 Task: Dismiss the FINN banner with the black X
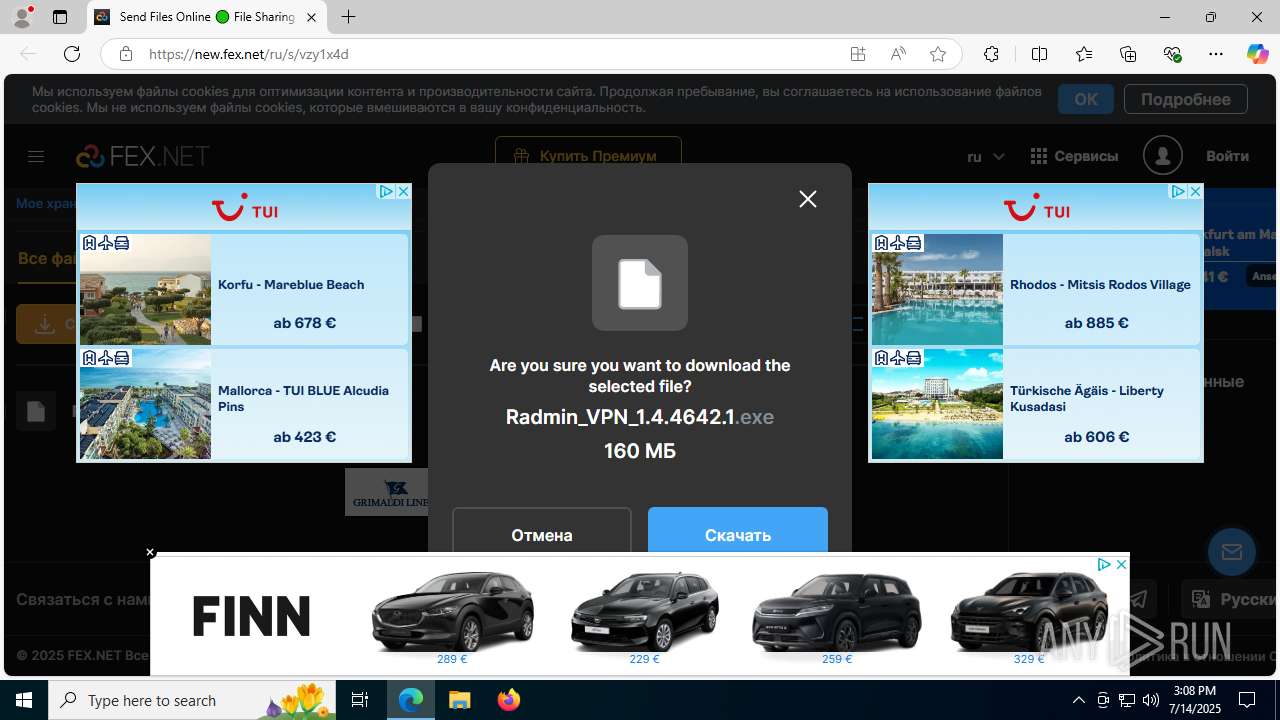point(150,552)
